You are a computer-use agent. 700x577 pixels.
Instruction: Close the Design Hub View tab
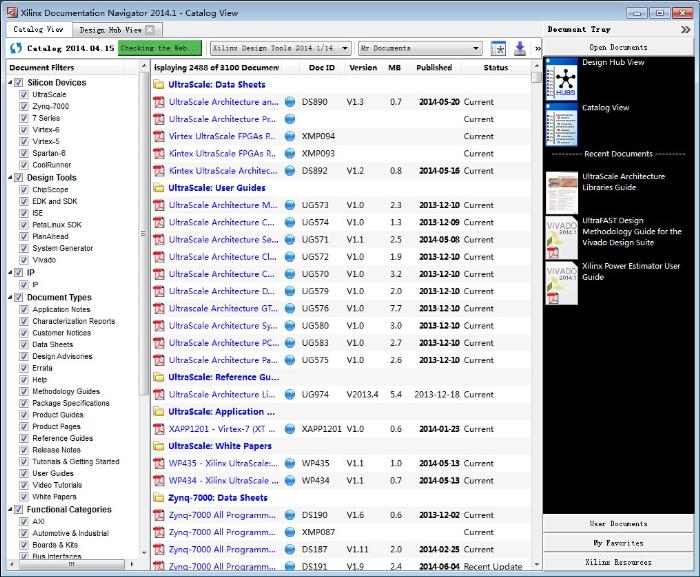(150, 30)
